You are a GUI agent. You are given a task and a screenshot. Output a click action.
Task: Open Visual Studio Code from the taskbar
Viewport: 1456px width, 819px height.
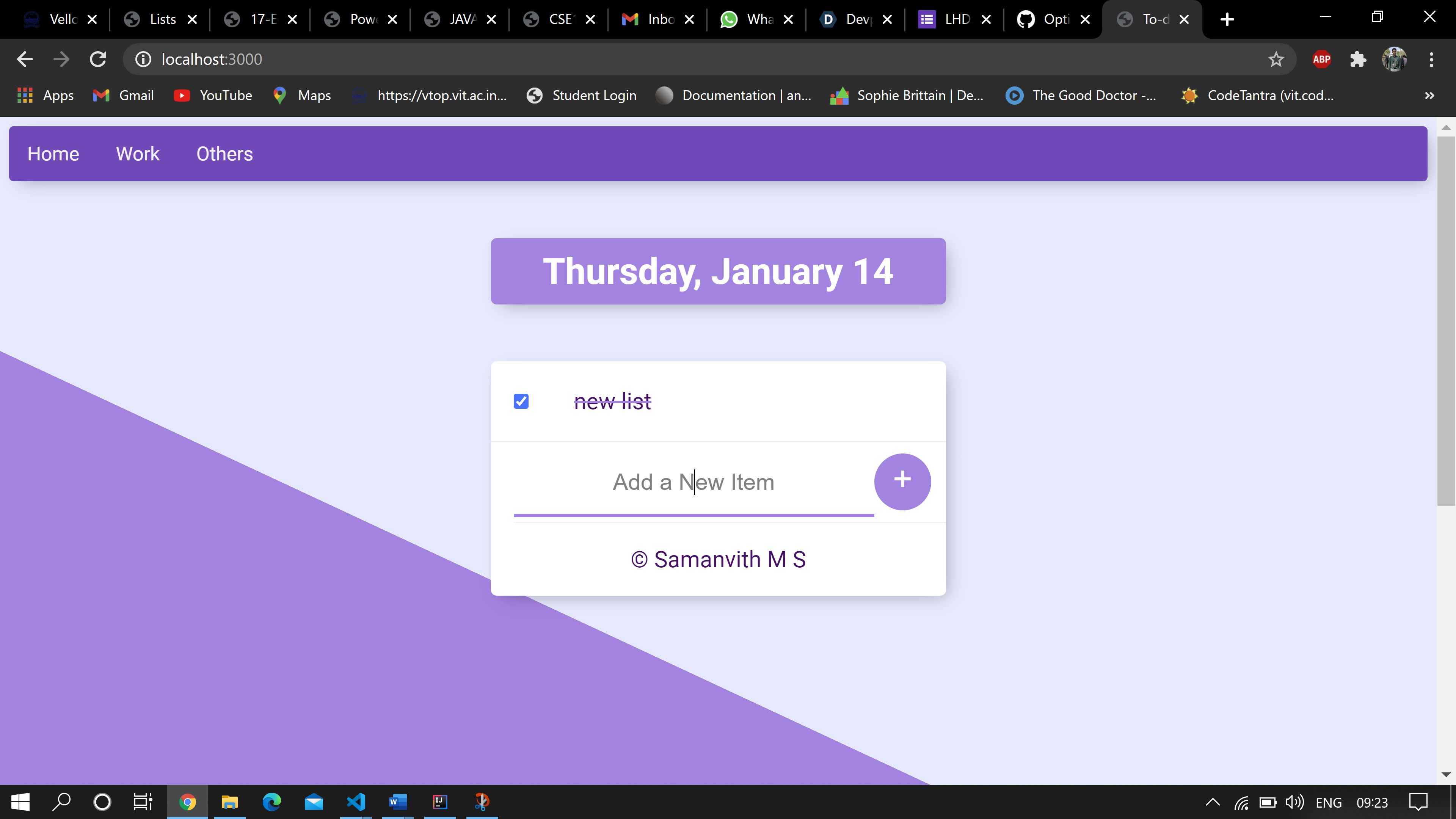pyautogui.click(x=356, y=802)
